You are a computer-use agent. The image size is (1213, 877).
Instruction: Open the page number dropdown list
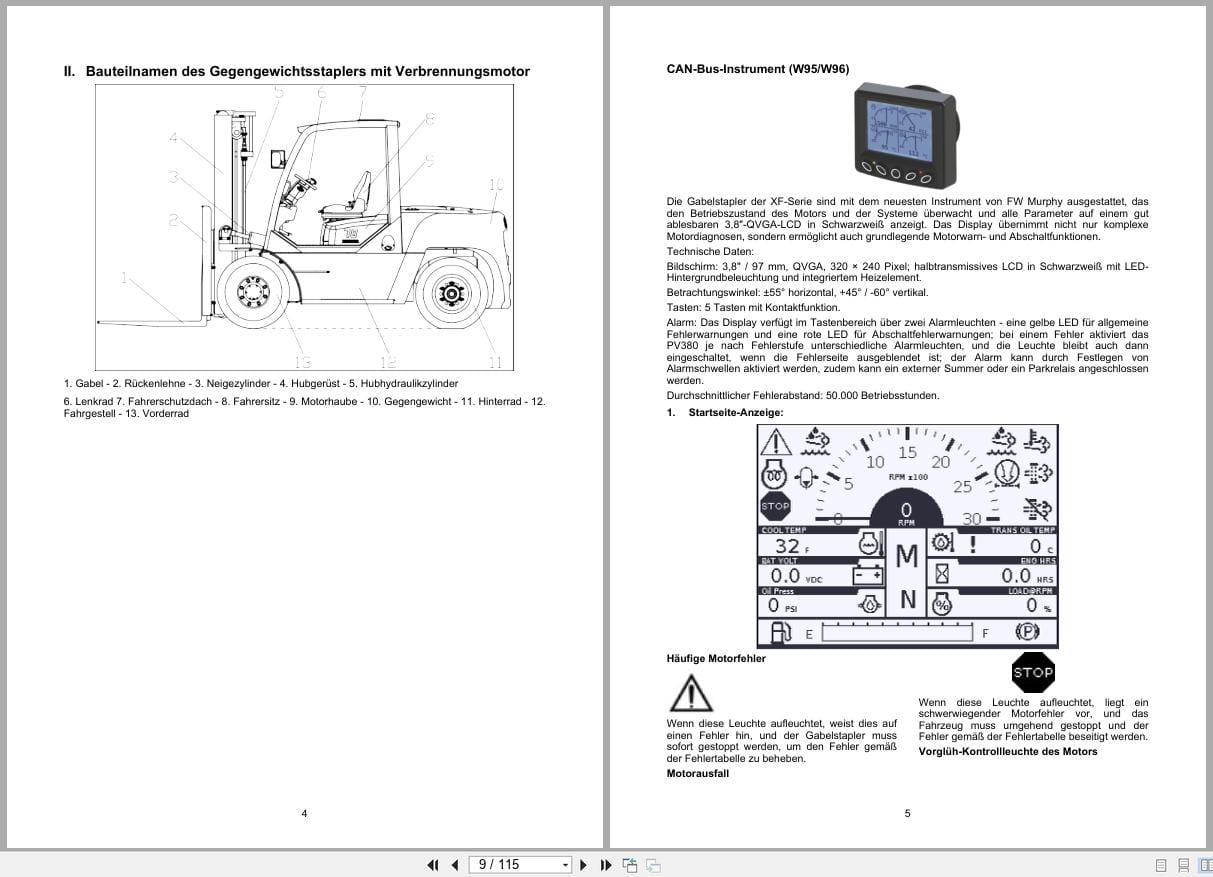point(565,864)
